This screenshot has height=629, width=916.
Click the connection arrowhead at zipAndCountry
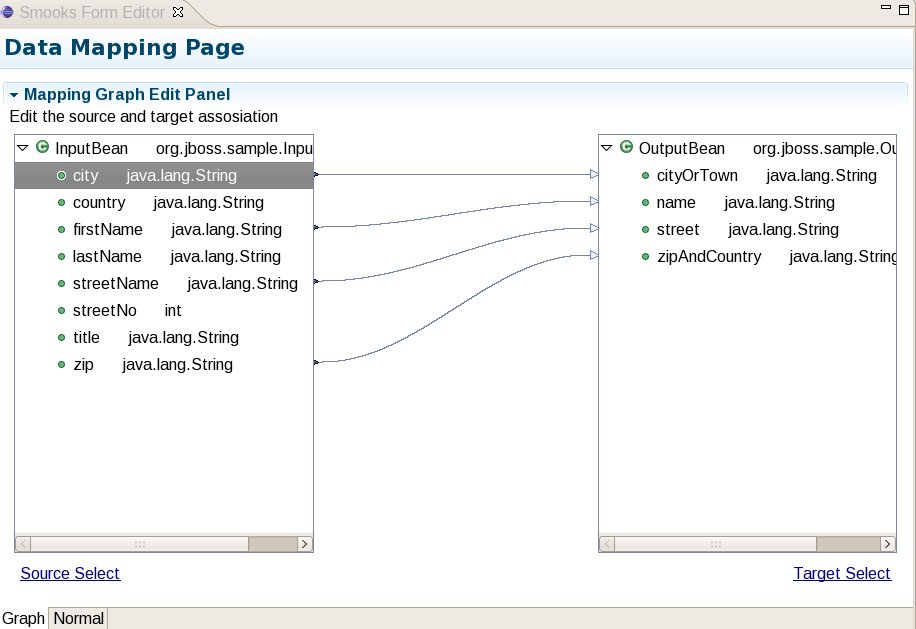tap(594, 255)
